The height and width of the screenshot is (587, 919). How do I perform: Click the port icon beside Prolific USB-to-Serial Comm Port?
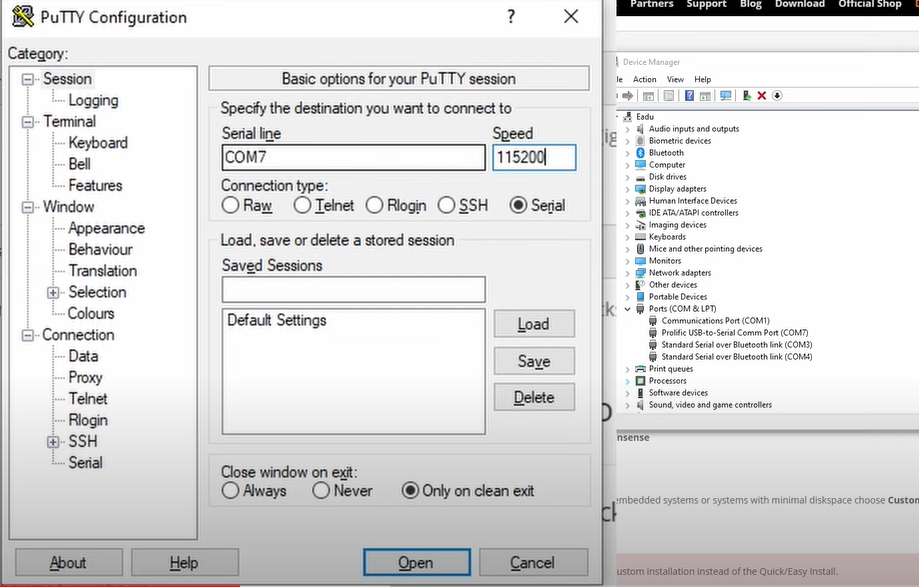click(x=653, y=332)
